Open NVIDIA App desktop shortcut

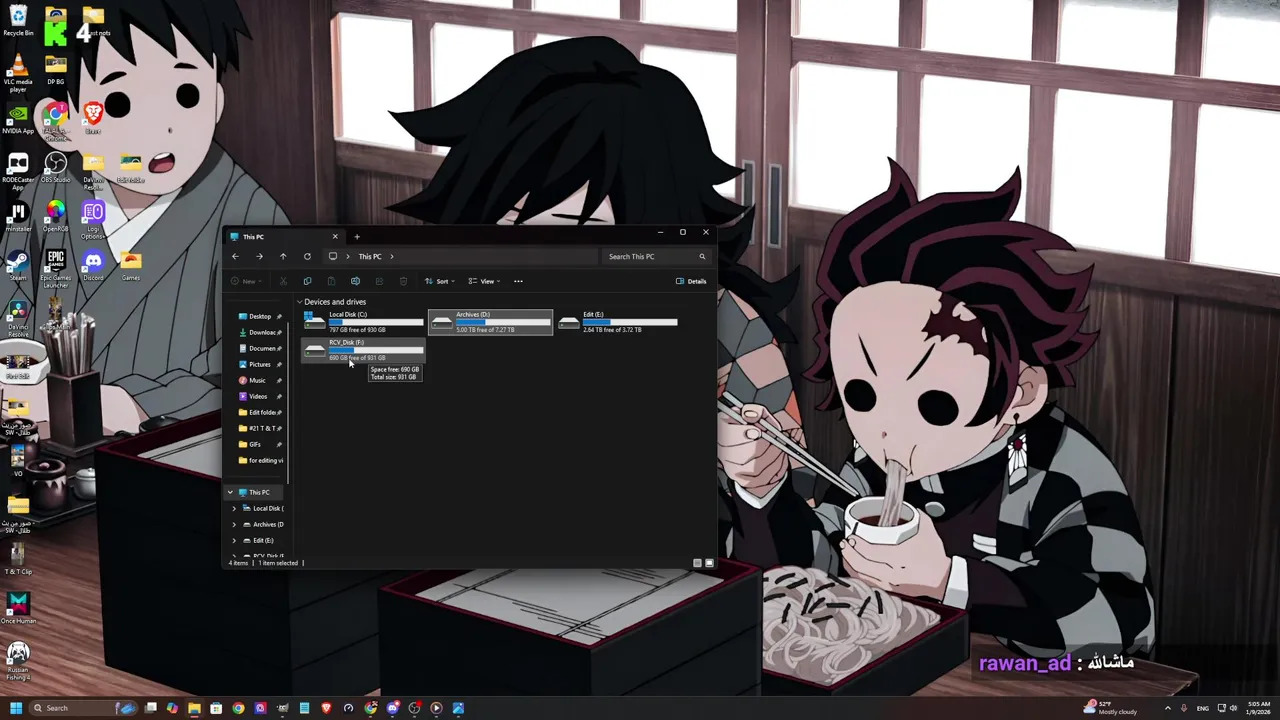click(18, 120)
